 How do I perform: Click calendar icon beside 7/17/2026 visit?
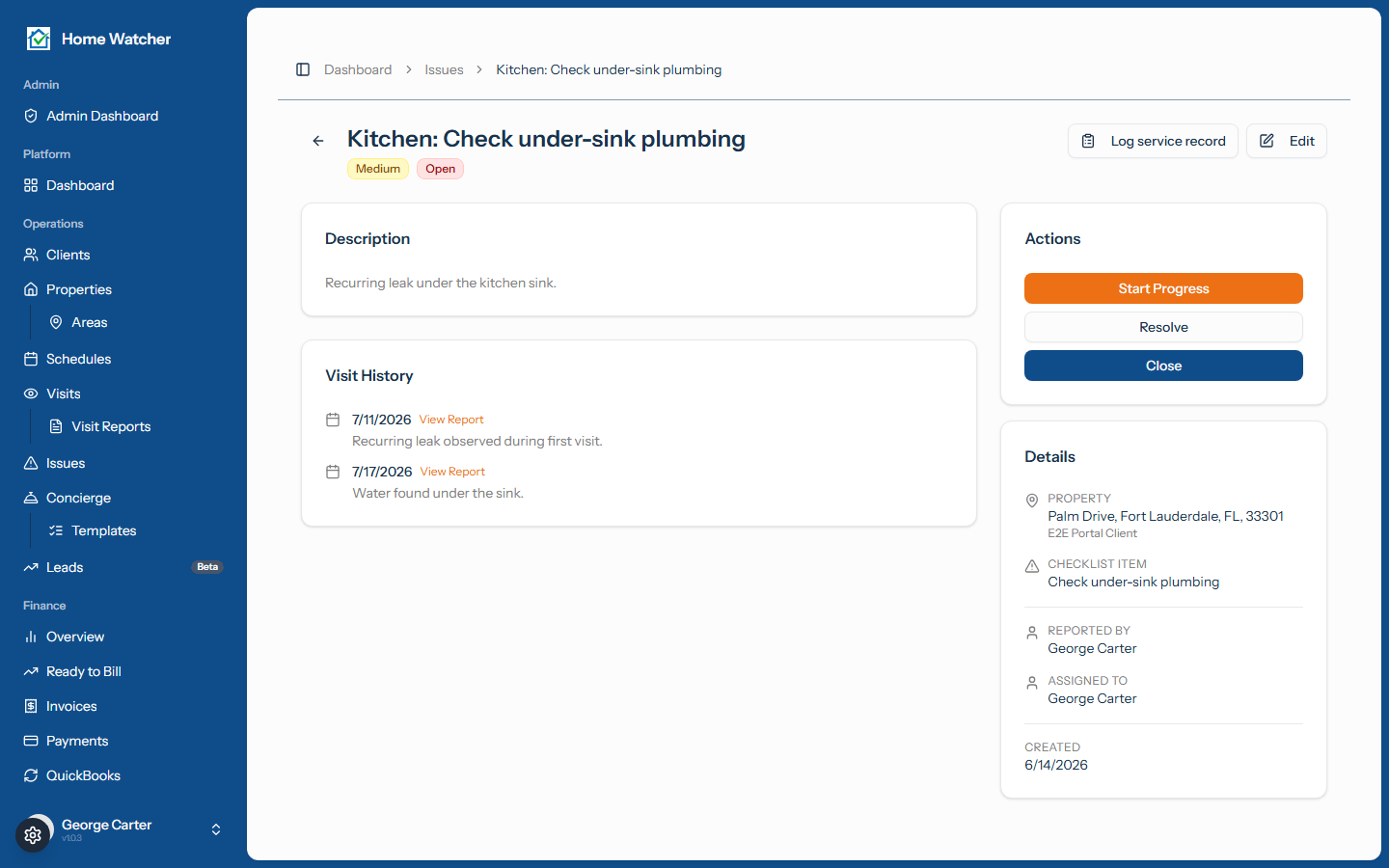click(x=333, y=472)
